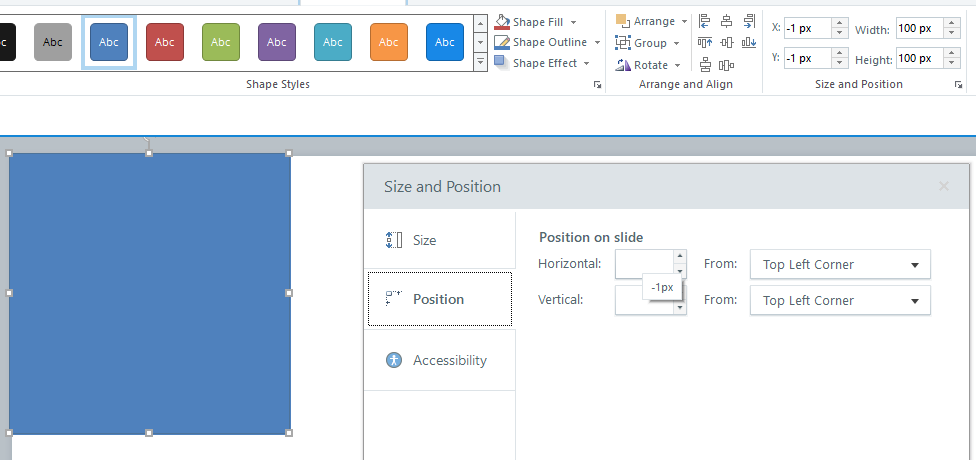Open the Arrange menu

(x=651, y=21)
